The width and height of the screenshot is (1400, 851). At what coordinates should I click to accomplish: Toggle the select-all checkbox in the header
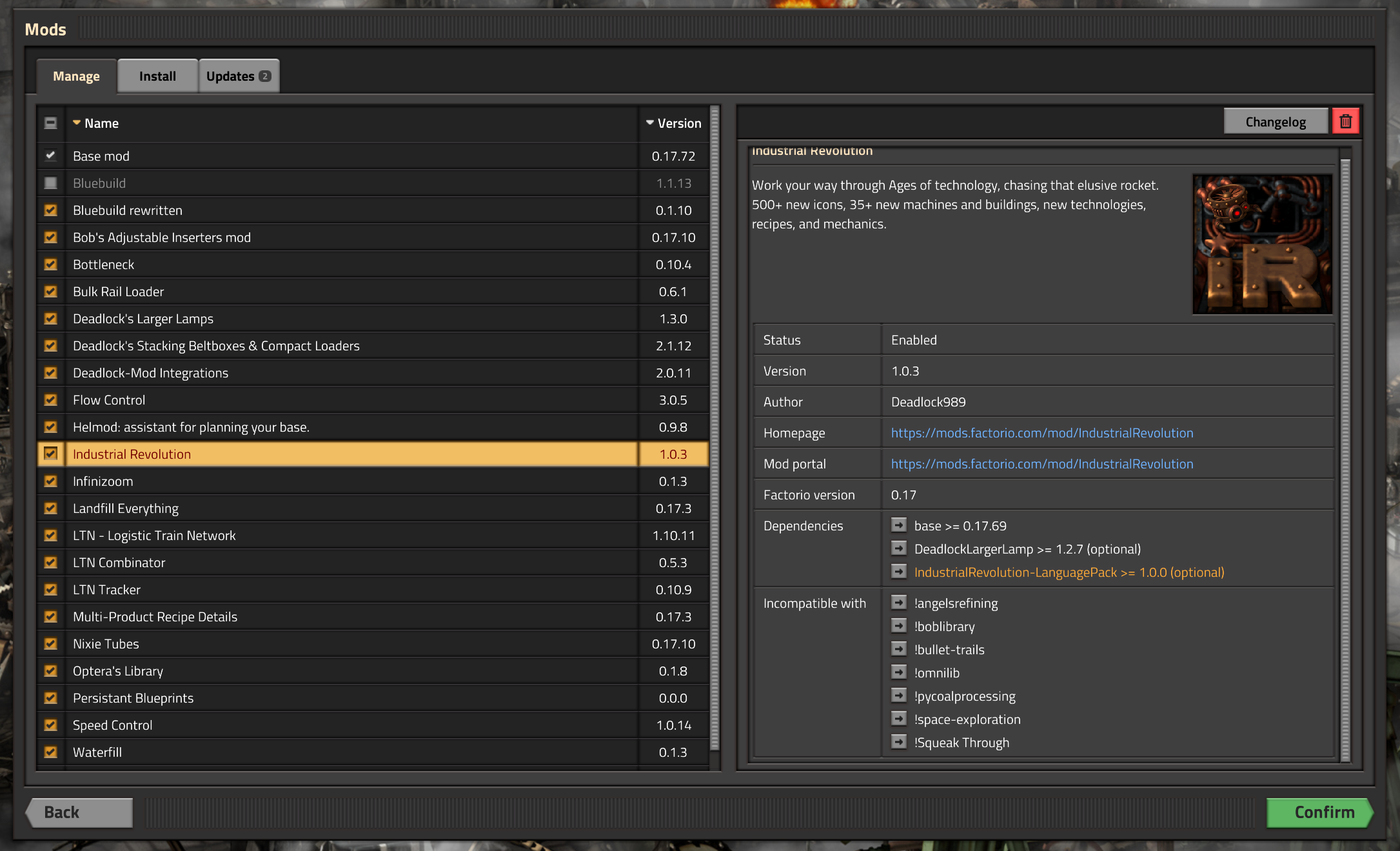coord(50,123)
